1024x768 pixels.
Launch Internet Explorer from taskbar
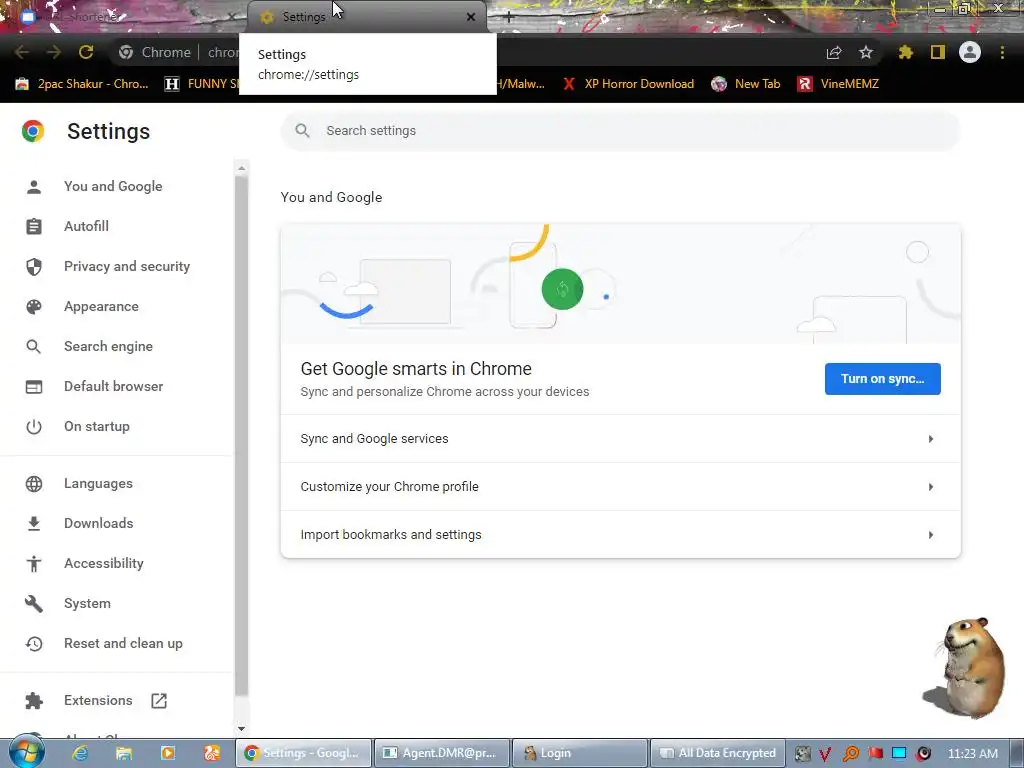[x=80, y=753]
